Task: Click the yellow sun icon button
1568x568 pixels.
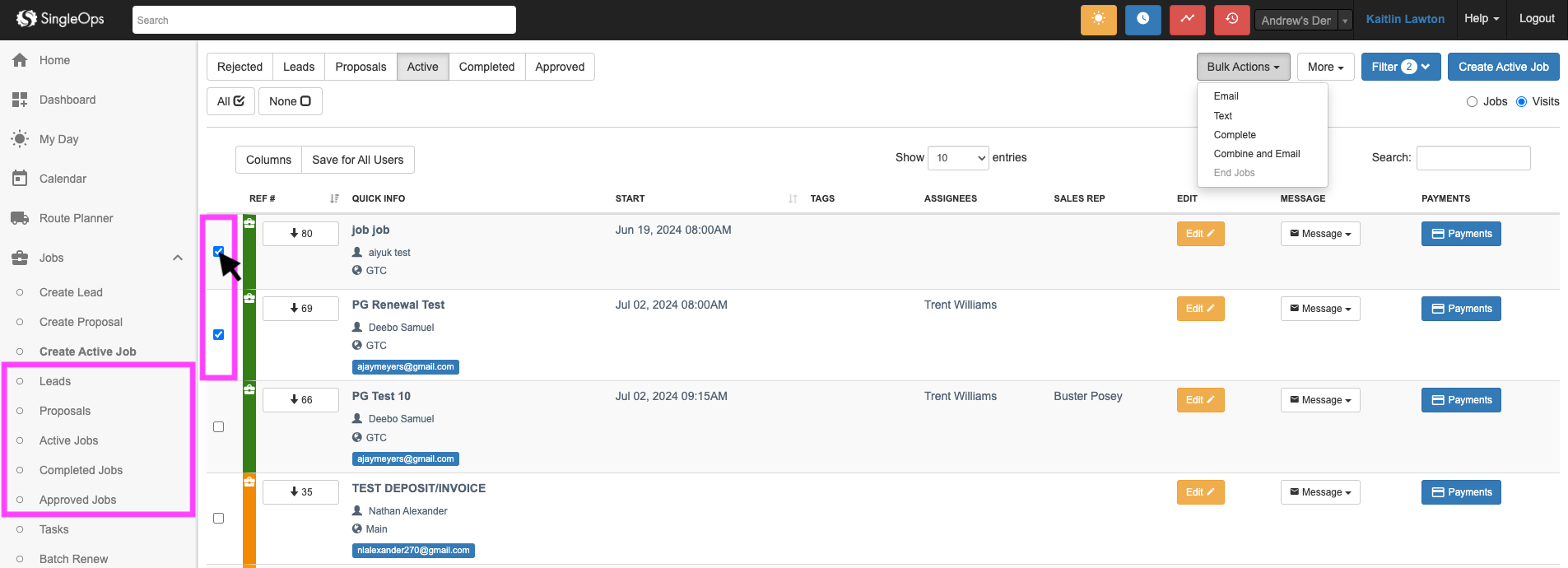Action: pyautogui.click(x=1098, y=20)
